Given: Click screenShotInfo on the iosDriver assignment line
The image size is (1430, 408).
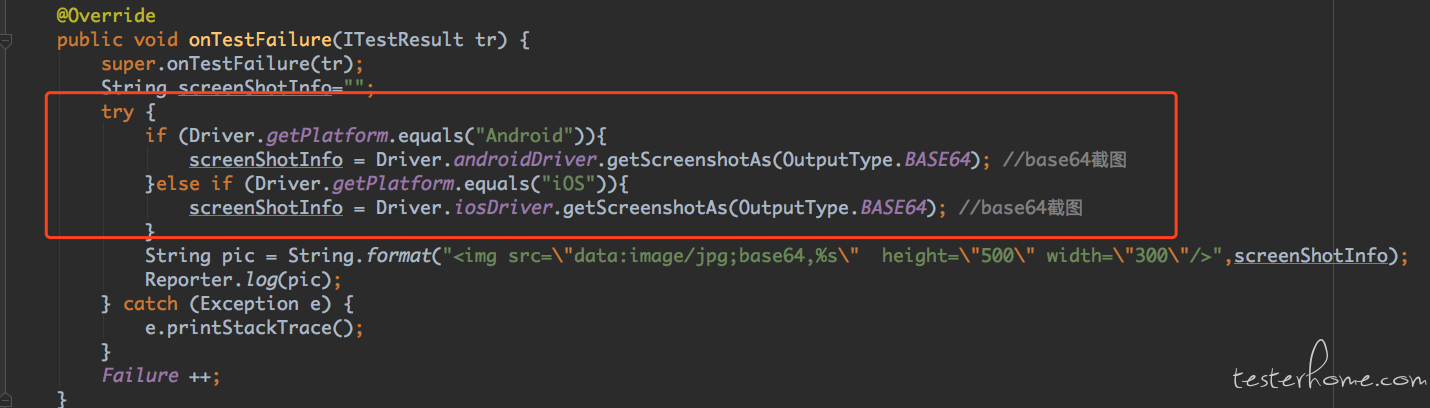Looking at the screenshot, I should point(266,208).
